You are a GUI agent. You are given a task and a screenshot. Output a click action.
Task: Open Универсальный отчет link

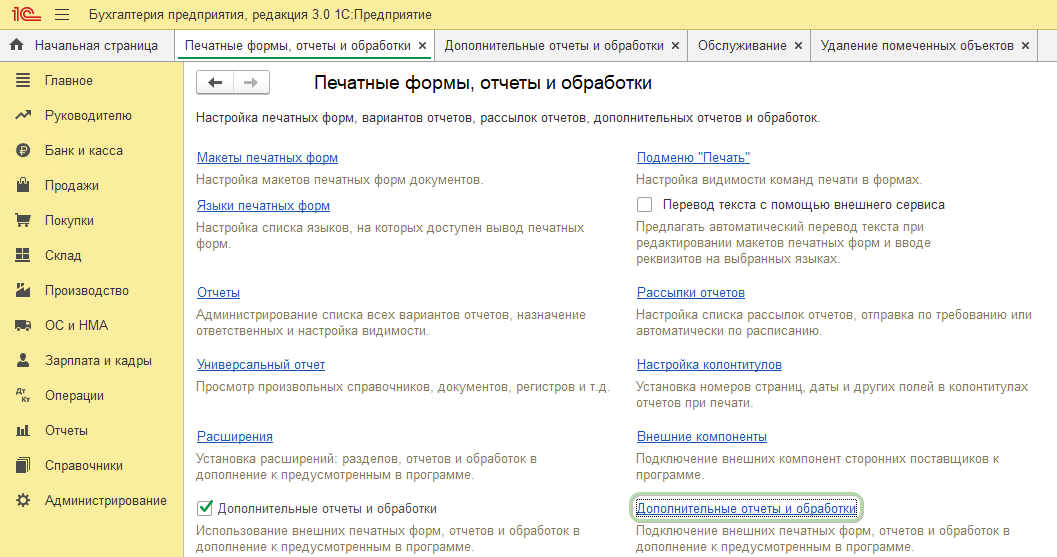[261, 364]
